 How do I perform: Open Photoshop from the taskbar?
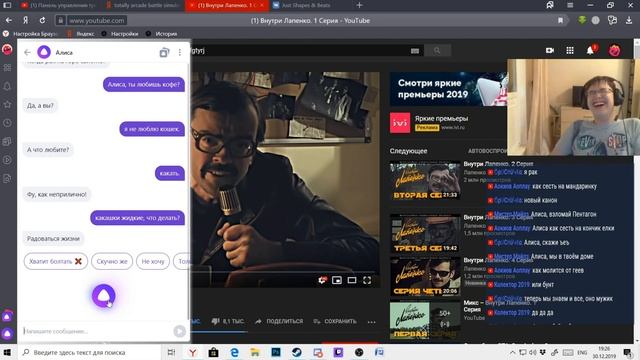tap(276, 352)
